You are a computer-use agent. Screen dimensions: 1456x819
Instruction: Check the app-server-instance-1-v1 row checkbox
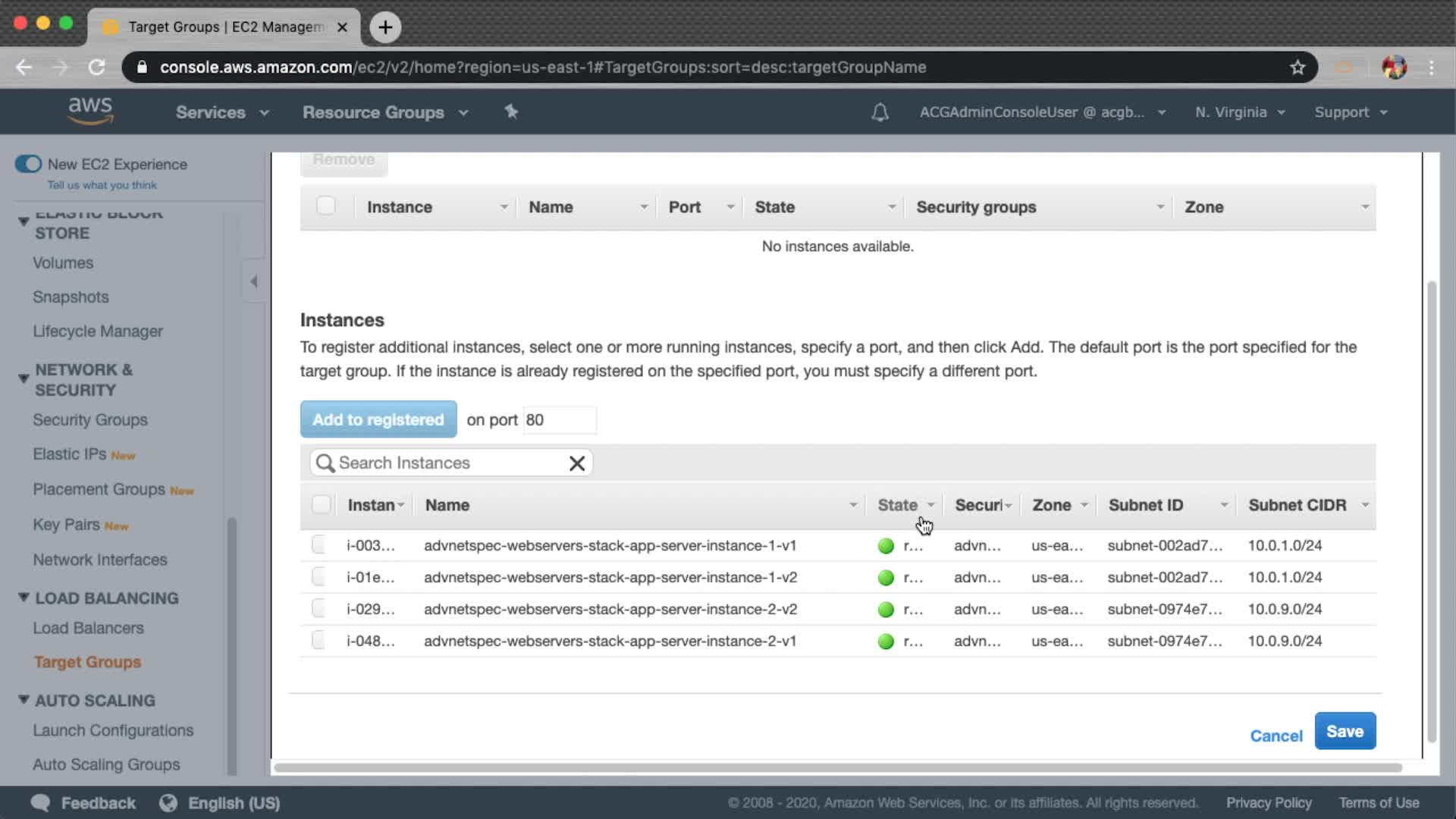coord(319,545)
